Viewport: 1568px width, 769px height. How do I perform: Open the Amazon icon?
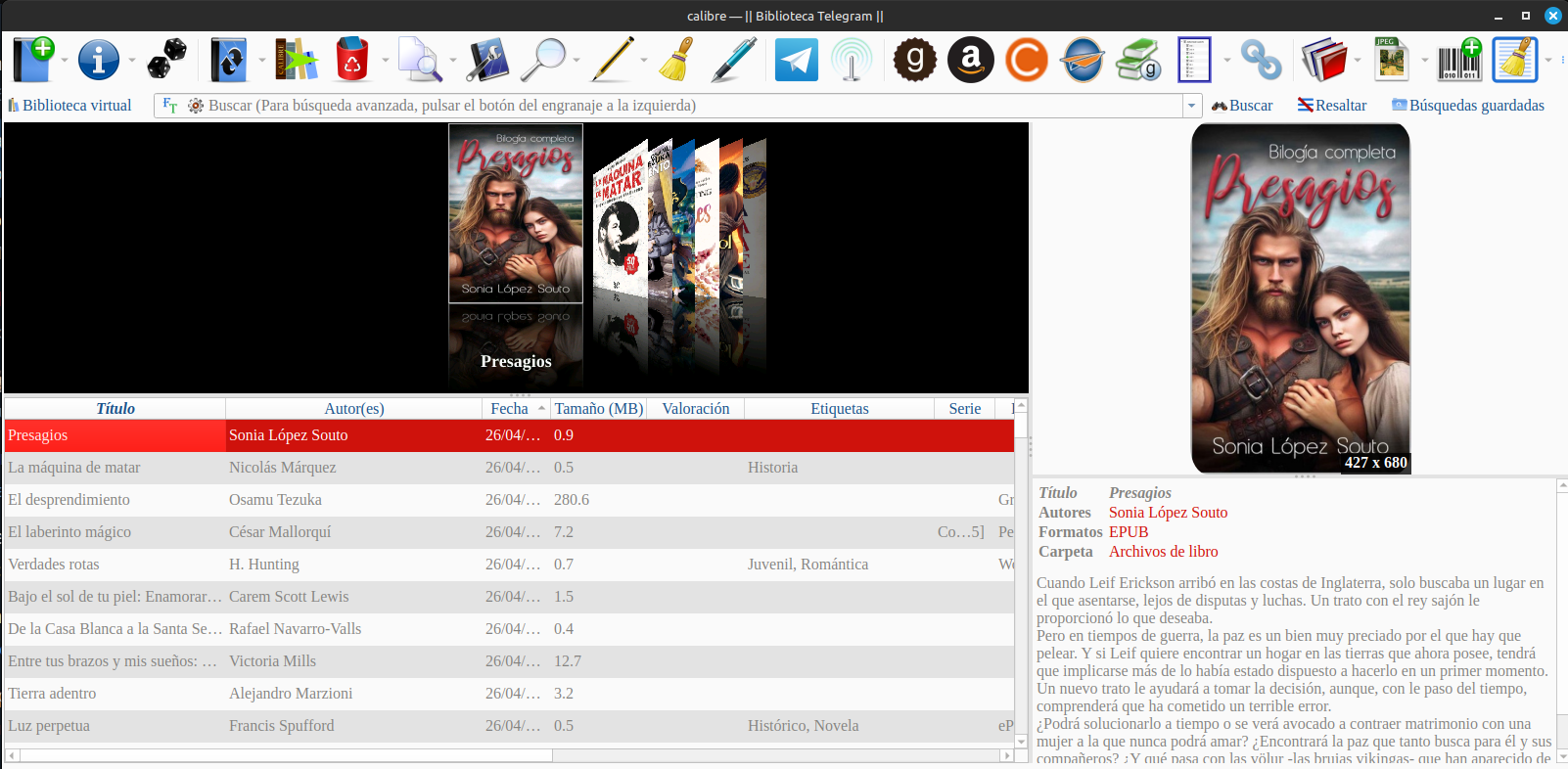point(971,60)
